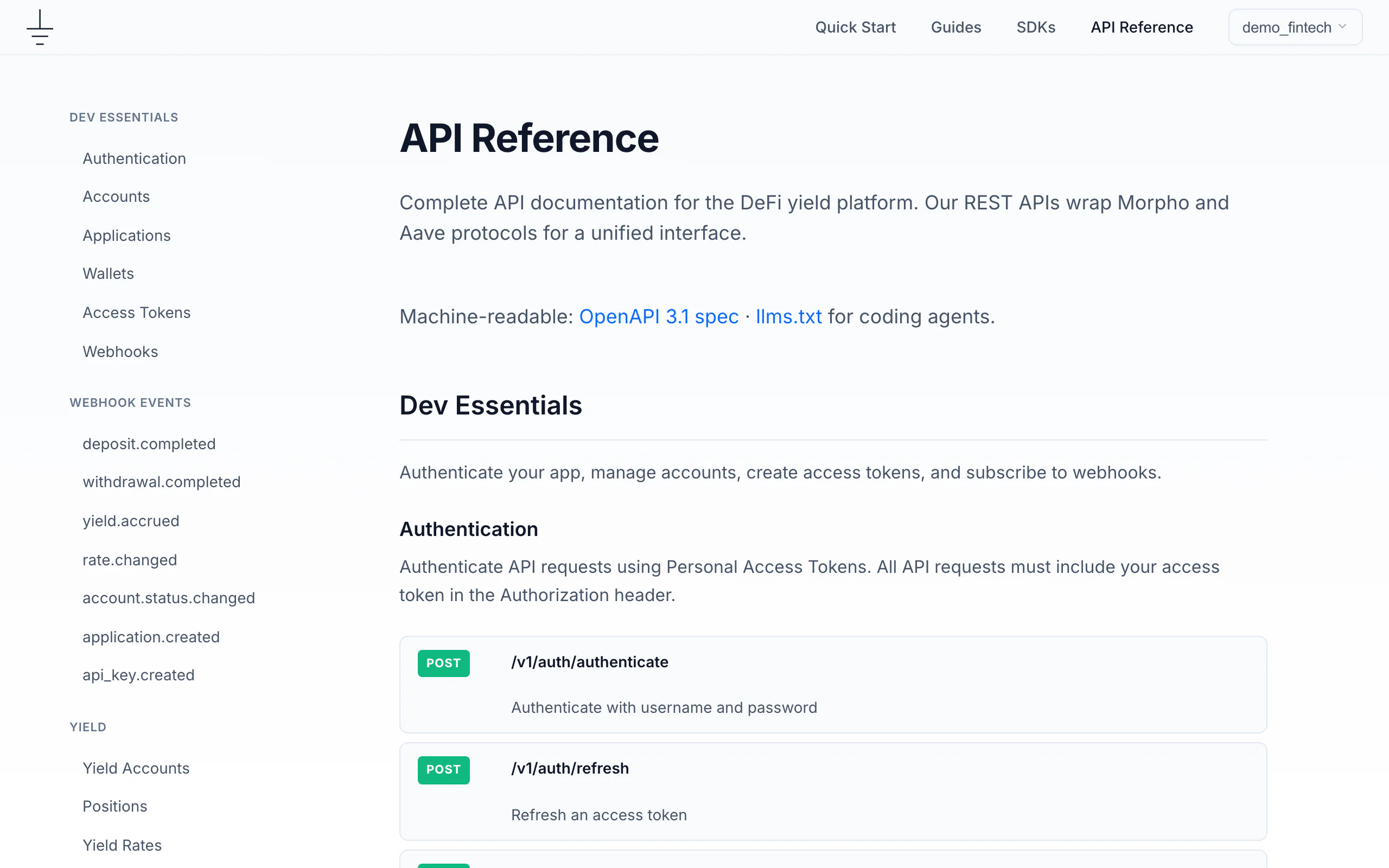Viewport: 1389px width, 868px height.
Task: Select API Reference in top navigation
Action: [x=1142, y=27]
